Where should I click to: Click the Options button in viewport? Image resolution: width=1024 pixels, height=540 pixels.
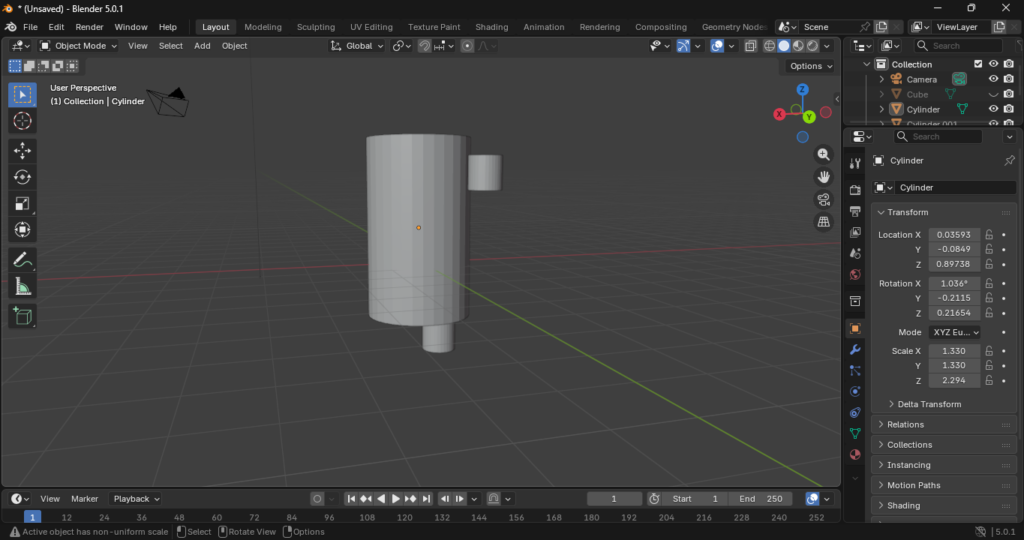click(x=810, y=66)
